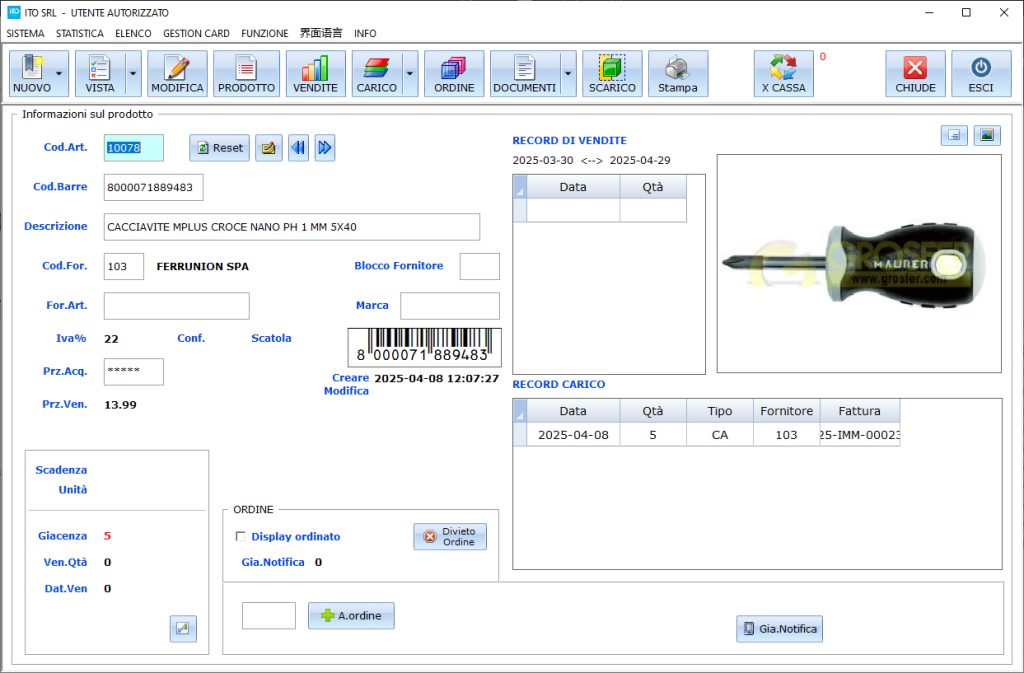
Task: Click the Cod.Barre input field
Action: [x=153, y=187]
